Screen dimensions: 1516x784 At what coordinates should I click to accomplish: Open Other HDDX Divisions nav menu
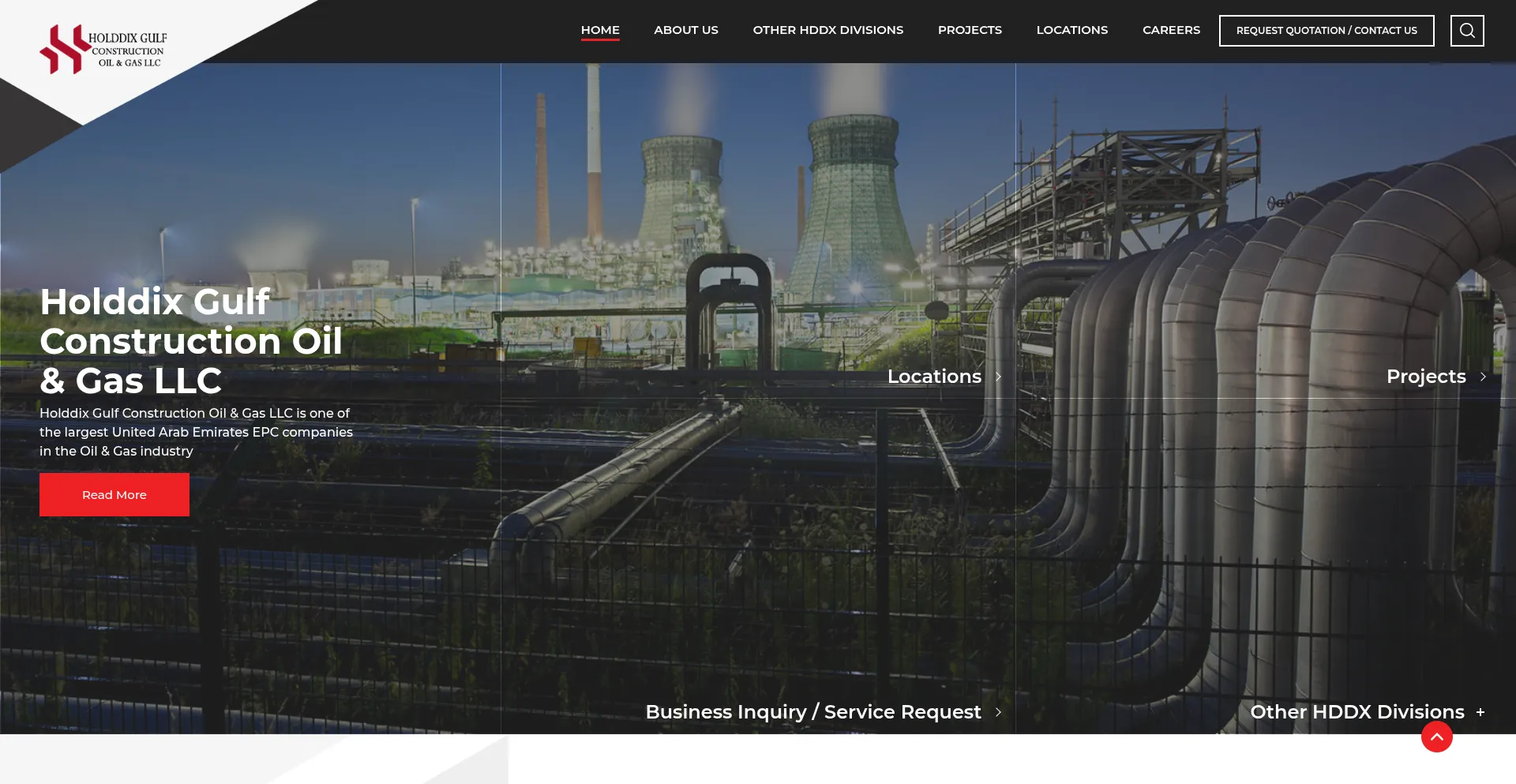click(827, 30)
